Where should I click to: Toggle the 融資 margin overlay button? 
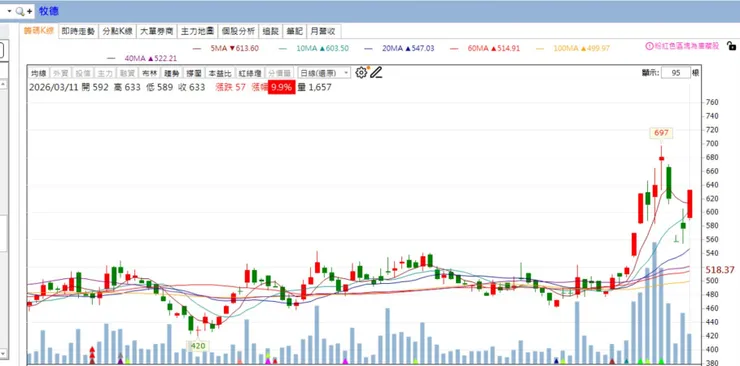(126, 73)
